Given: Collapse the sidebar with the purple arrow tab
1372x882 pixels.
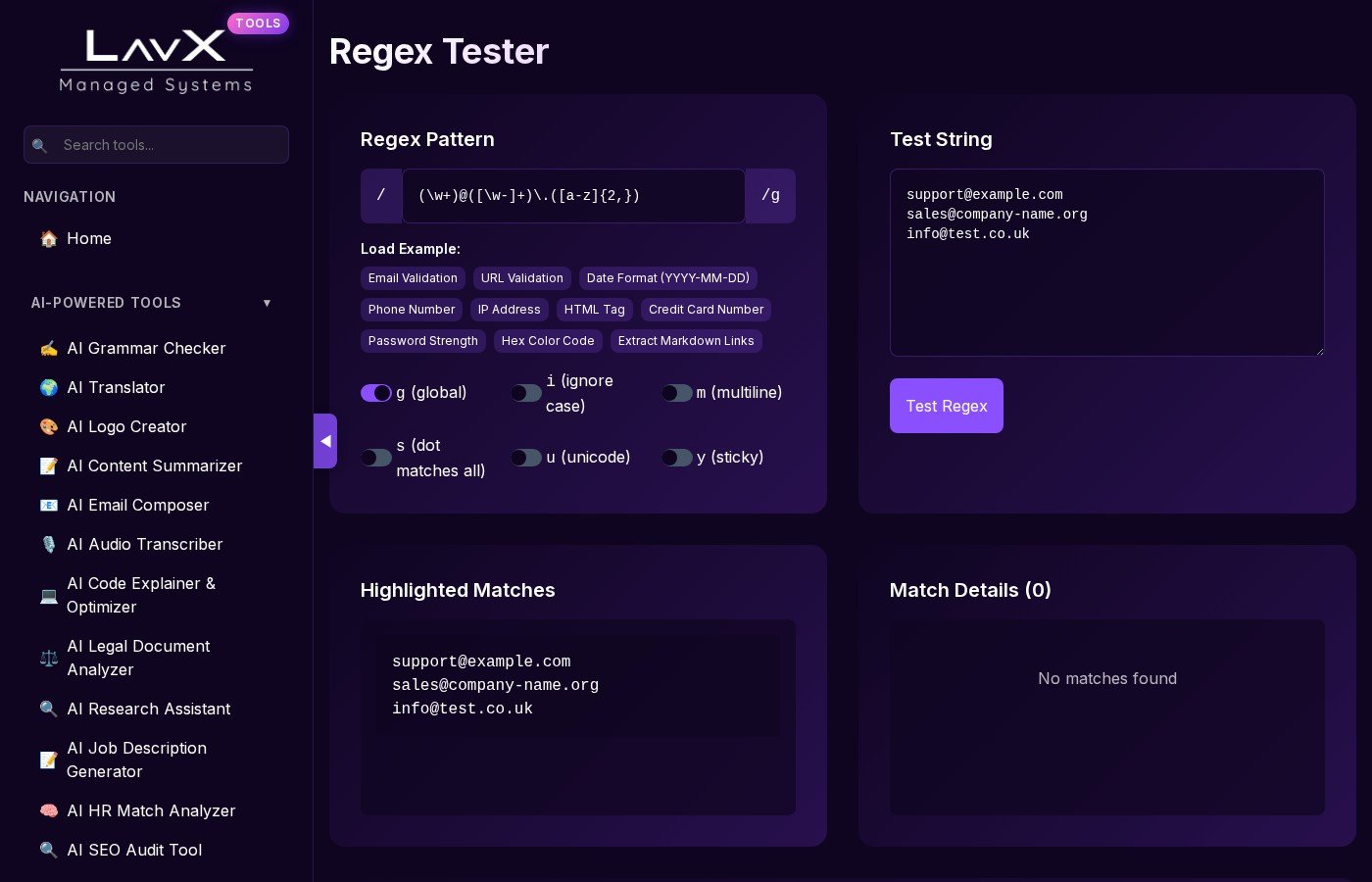Looking at the screenshot, I should pos(325,441).
